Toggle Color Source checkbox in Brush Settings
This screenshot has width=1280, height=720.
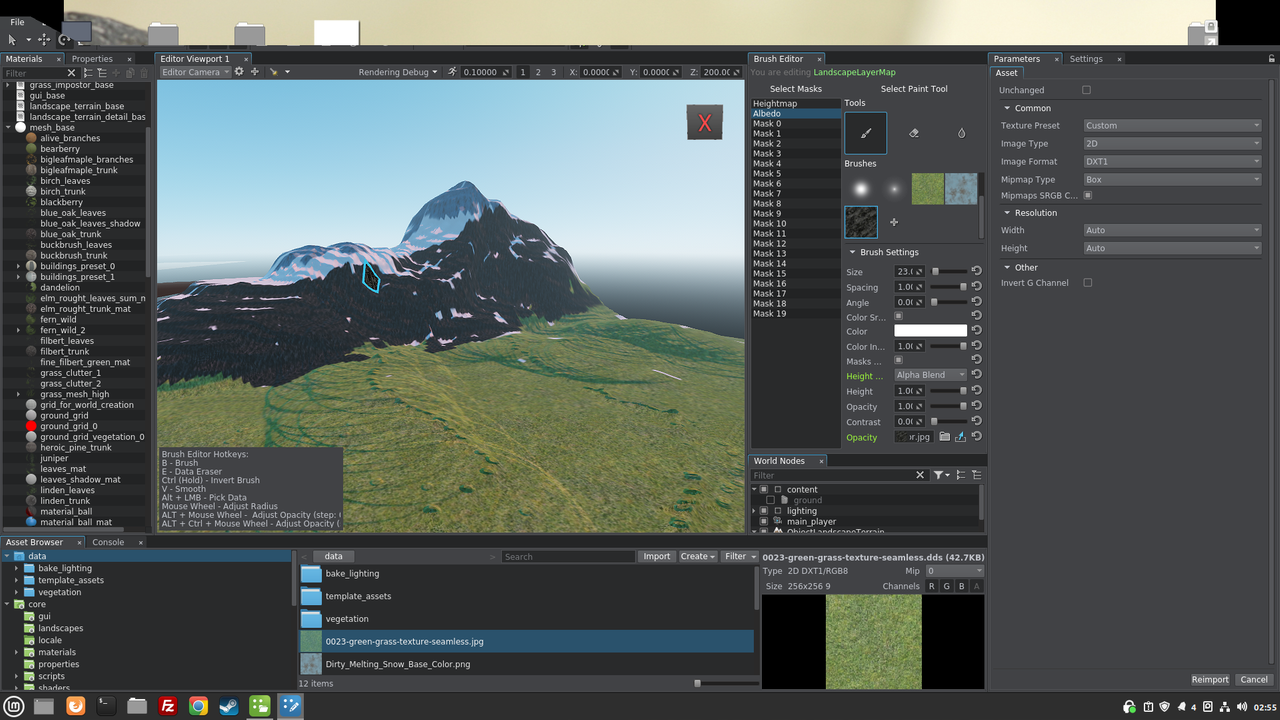[898, 317]
